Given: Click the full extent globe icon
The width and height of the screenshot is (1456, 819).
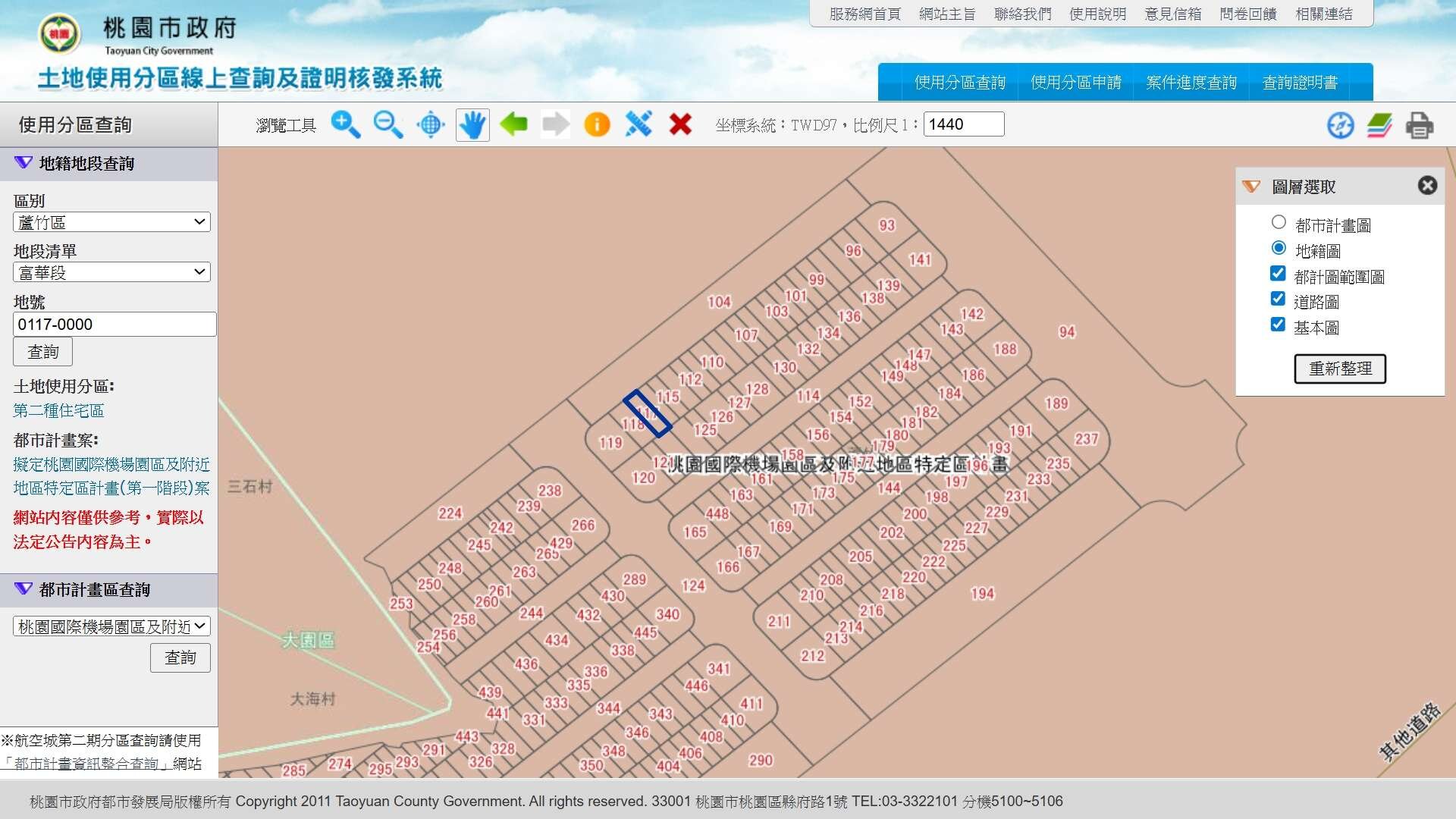Looking at the screenshot, I should tap(431, 124).
